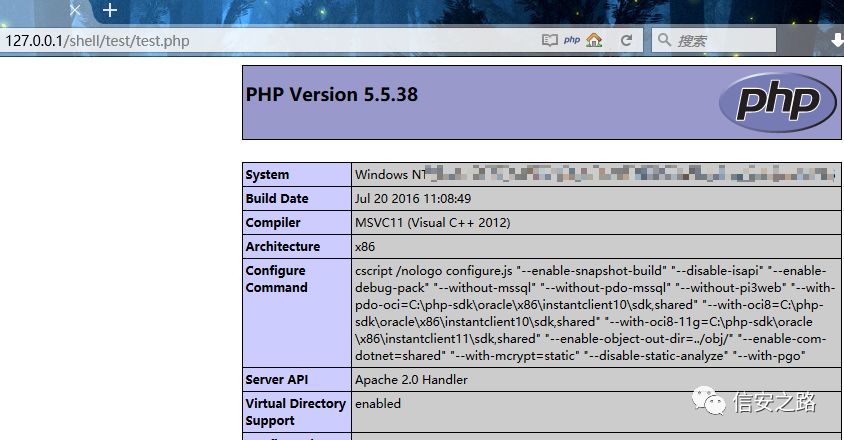Select value Jul 20 2016 11:08:49

[413, 199]
